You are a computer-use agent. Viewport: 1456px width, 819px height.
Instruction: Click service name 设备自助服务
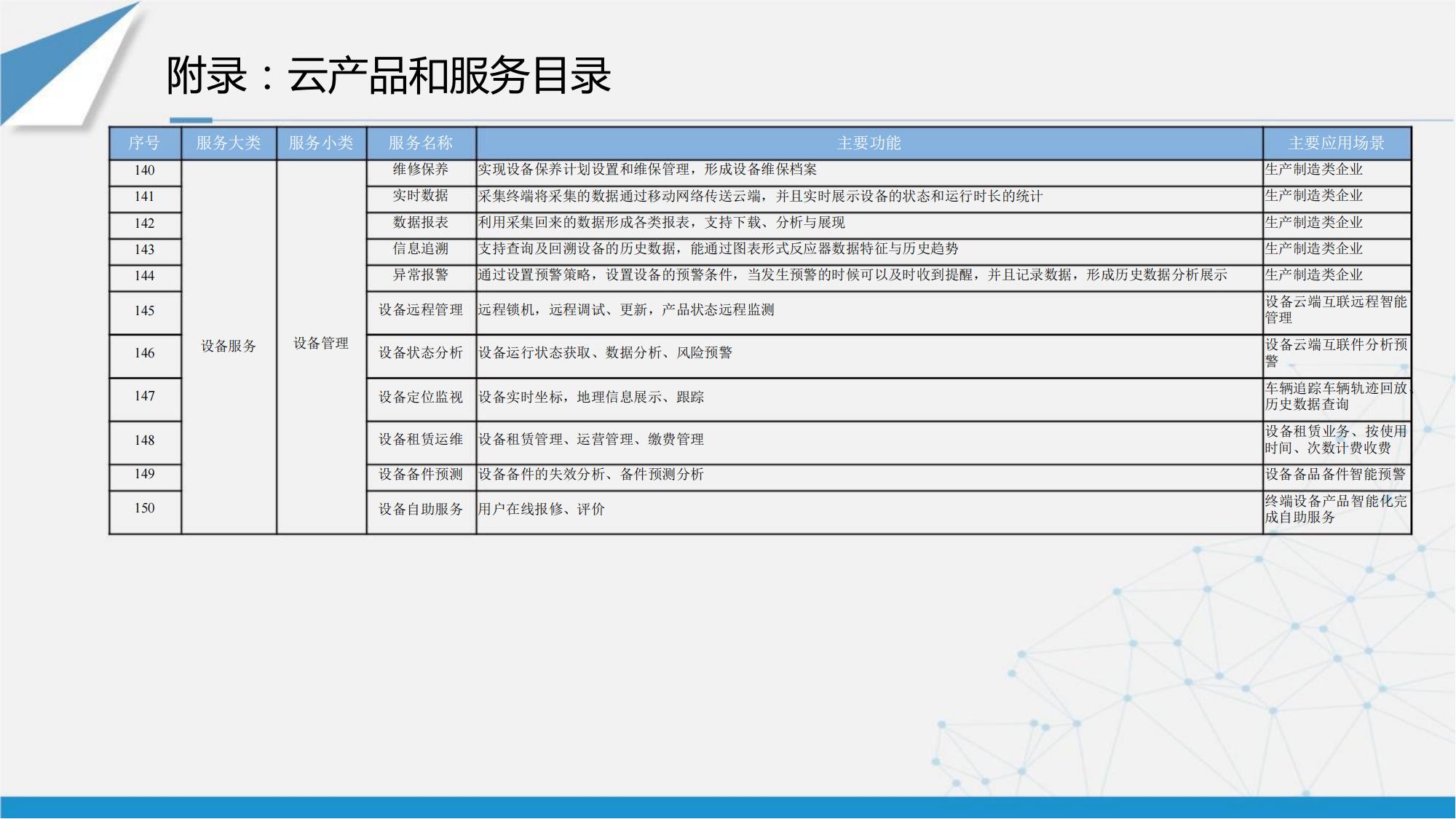click(x=421, y=510)
